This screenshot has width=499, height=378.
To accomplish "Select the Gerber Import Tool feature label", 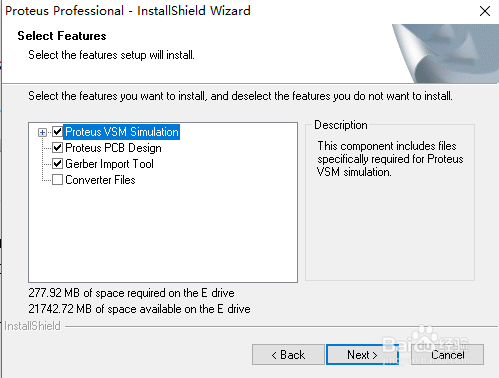I will pos(109,164).
